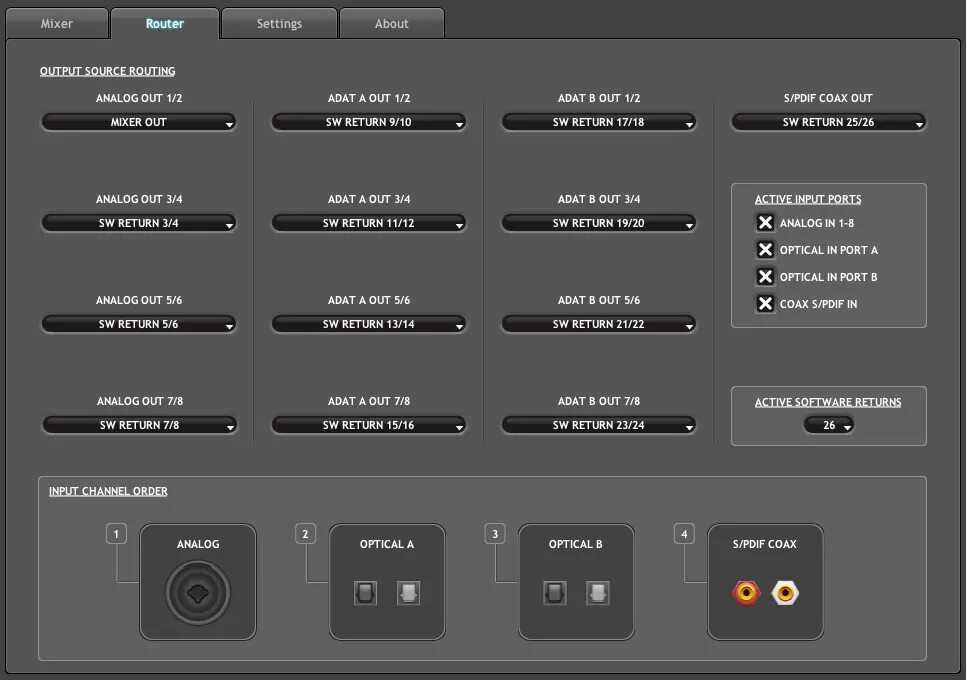Select the Analog combo jack connector icon
The width and height of the screenshot is (966, 680).
197,592
